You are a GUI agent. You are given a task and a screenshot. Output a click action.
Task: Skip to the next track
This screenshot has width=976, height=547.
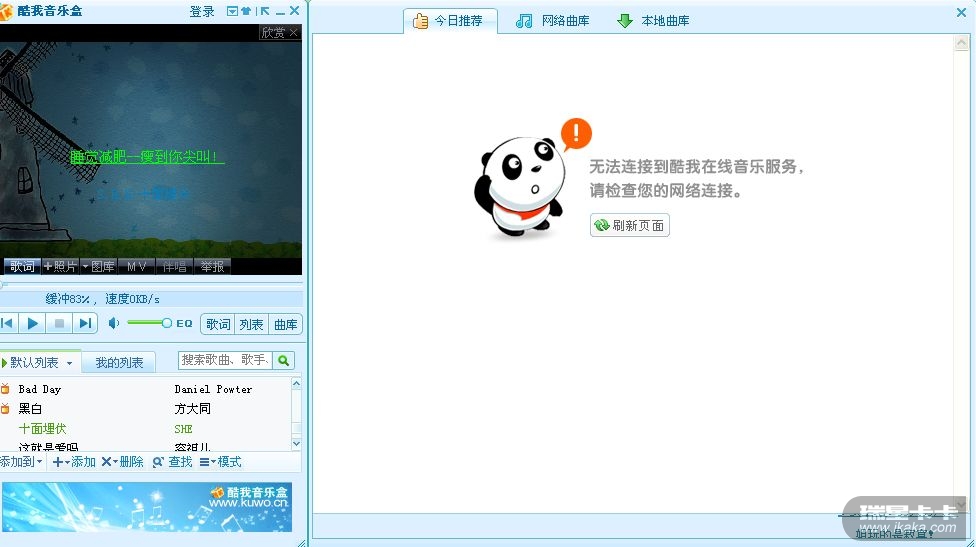85,323
